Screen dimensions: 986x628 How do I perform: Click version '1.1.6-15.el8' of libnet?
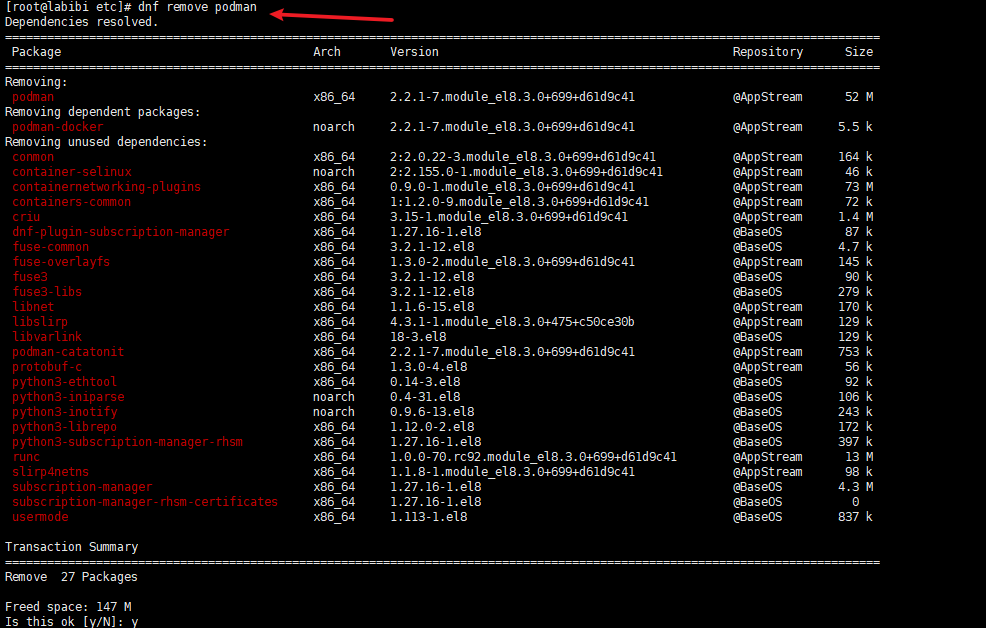[432, 307]
